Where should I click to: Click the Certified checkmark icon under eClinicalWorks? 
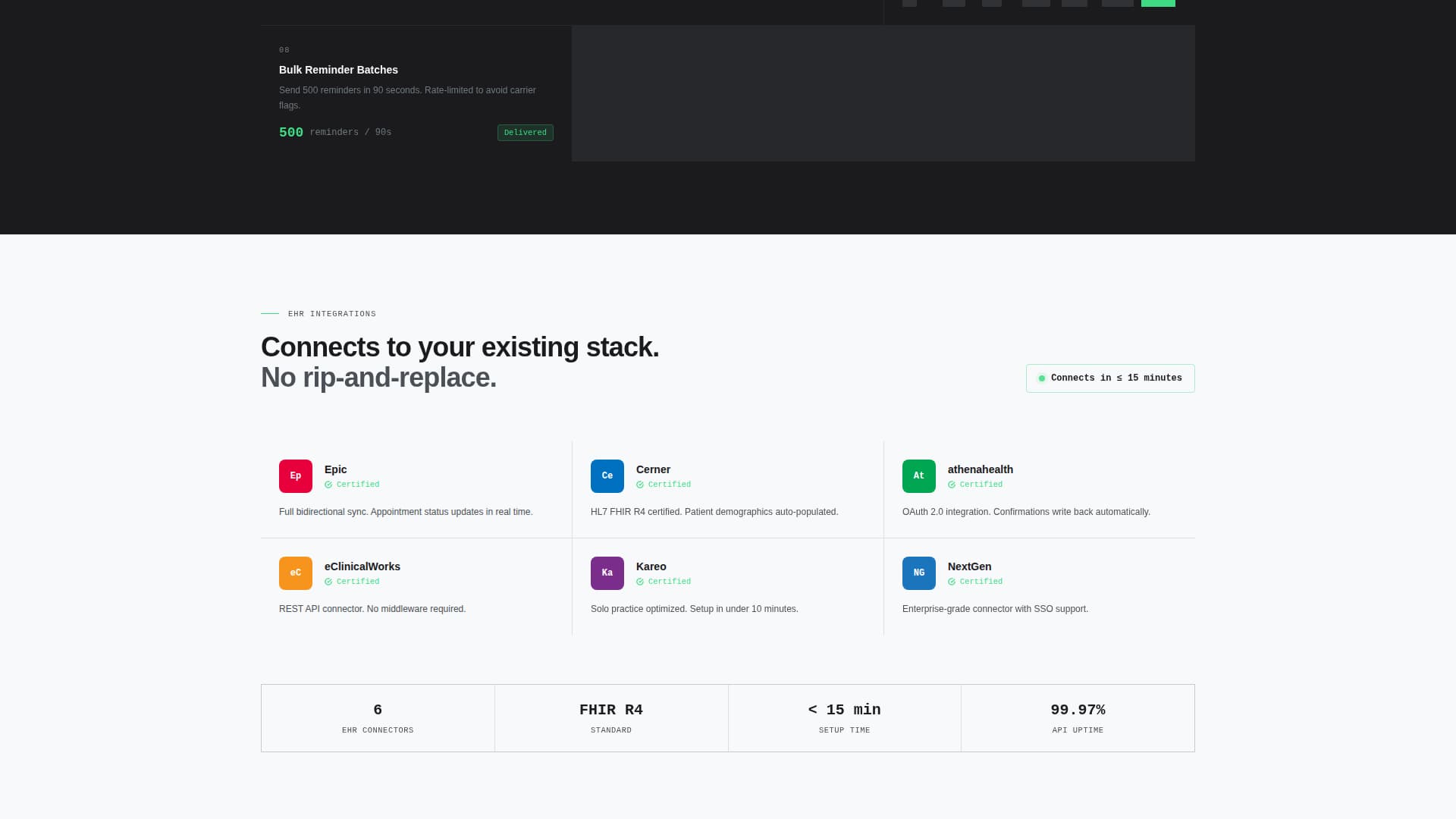tap(328, 582)
